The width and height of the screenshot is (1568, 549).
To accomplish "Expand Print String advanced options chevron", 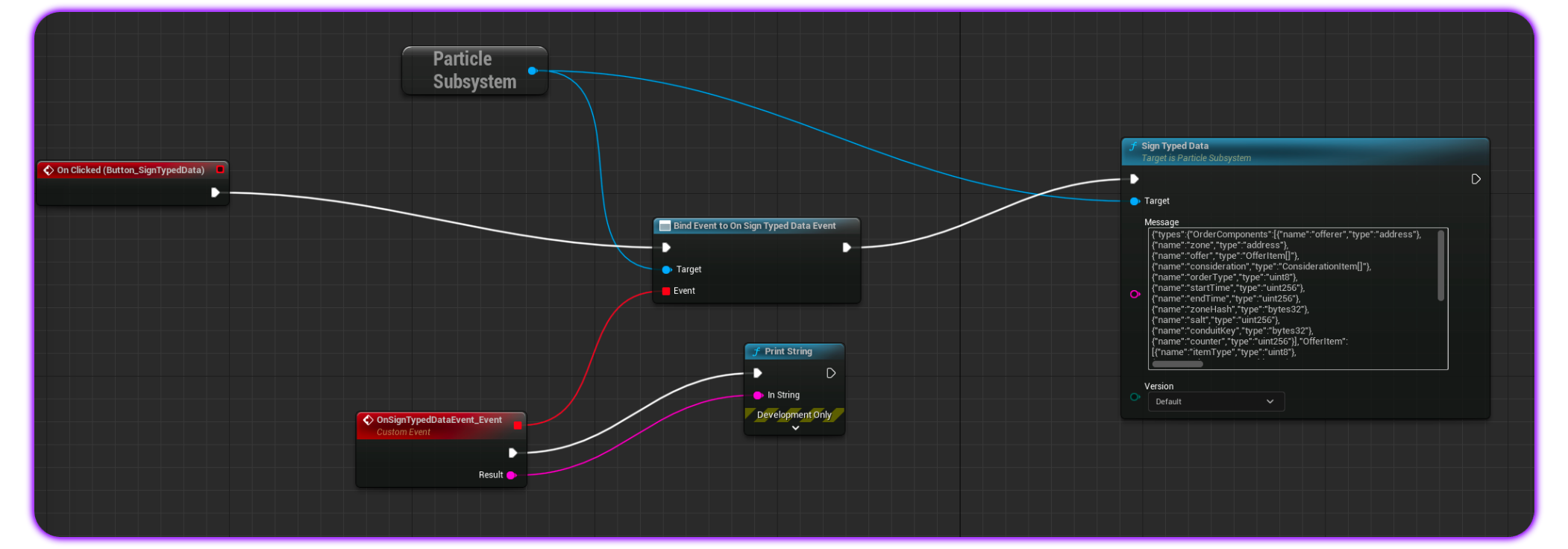I will coord(795,428).
